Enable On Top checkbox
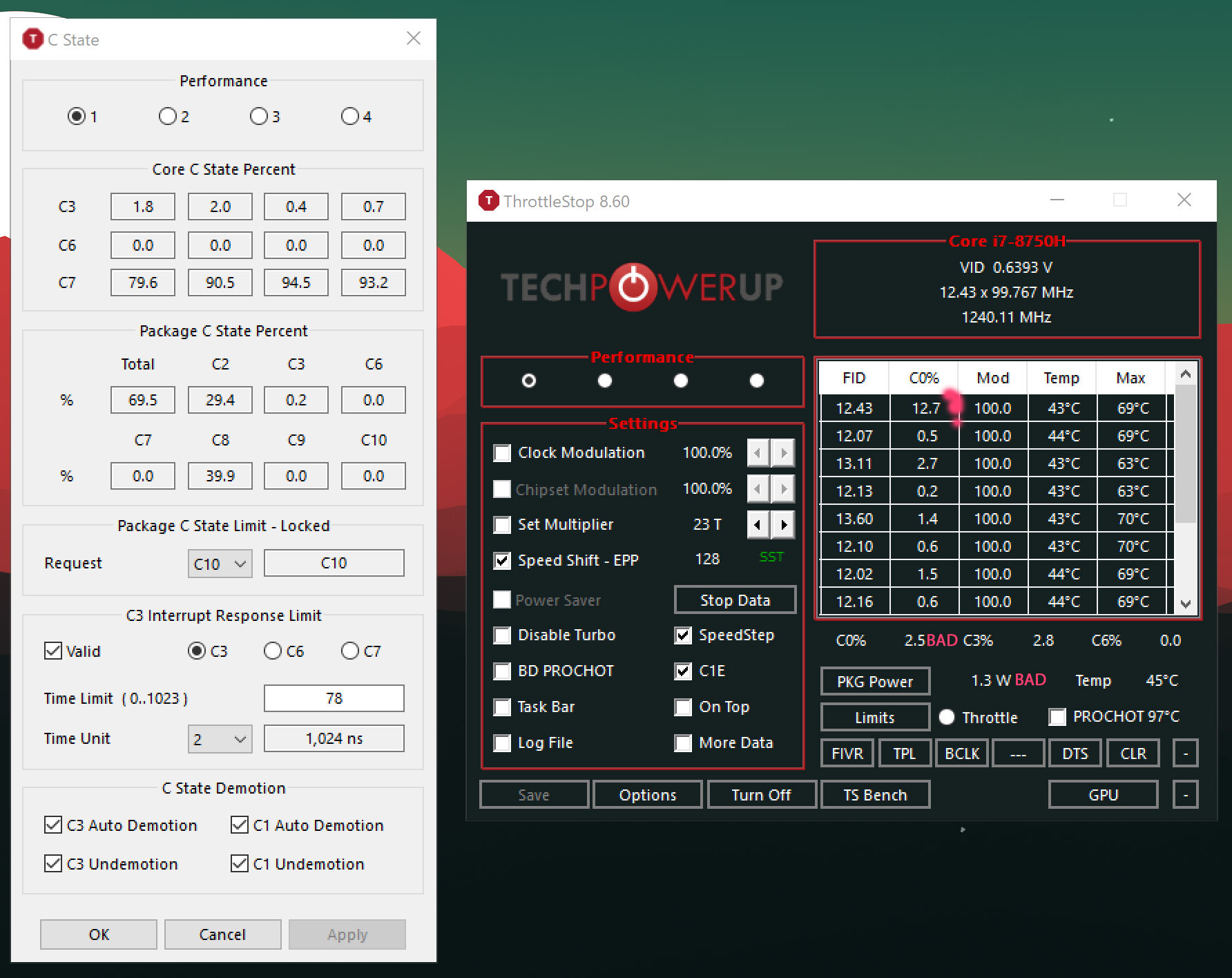This screenshot has height=978, width=1232. pos(683,707)
